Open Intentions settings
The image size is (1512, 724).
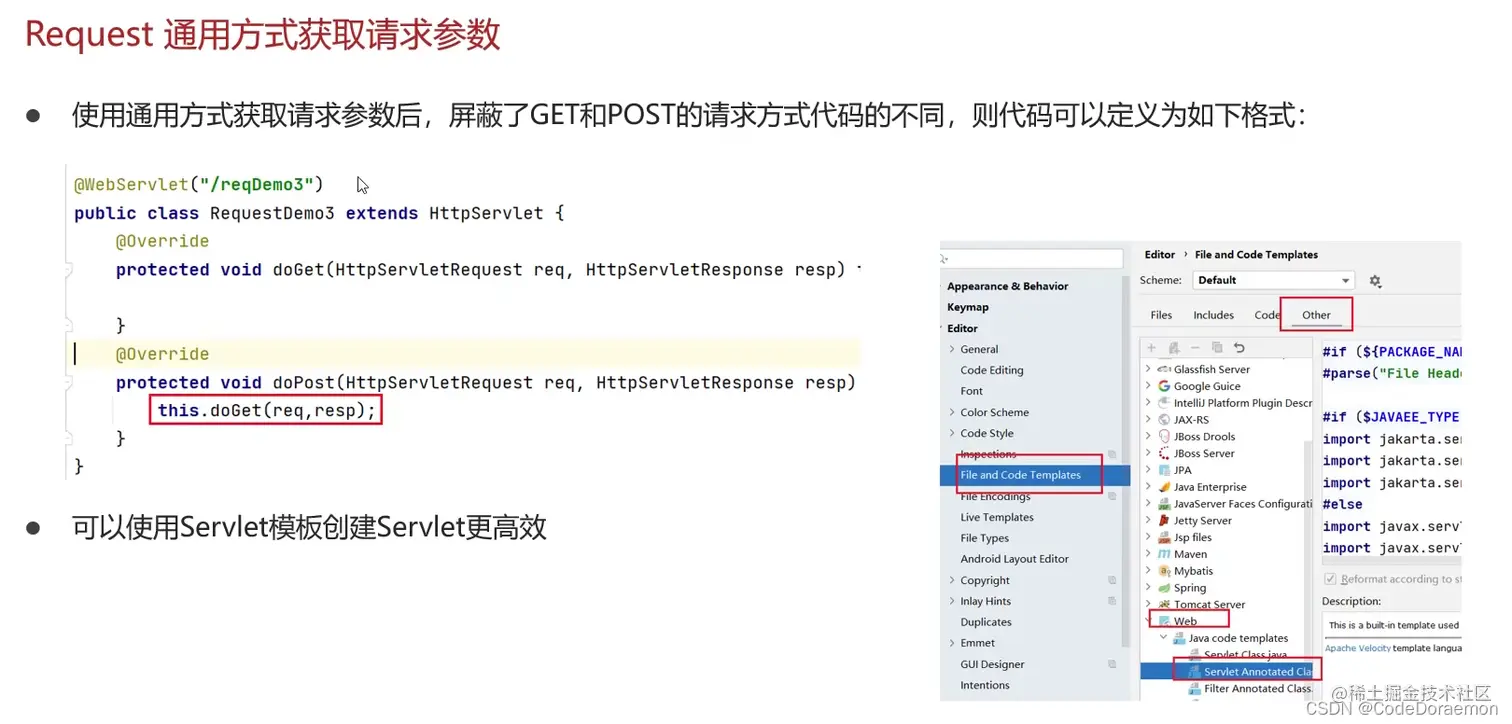pyautogui.click(x=985, y=685)
